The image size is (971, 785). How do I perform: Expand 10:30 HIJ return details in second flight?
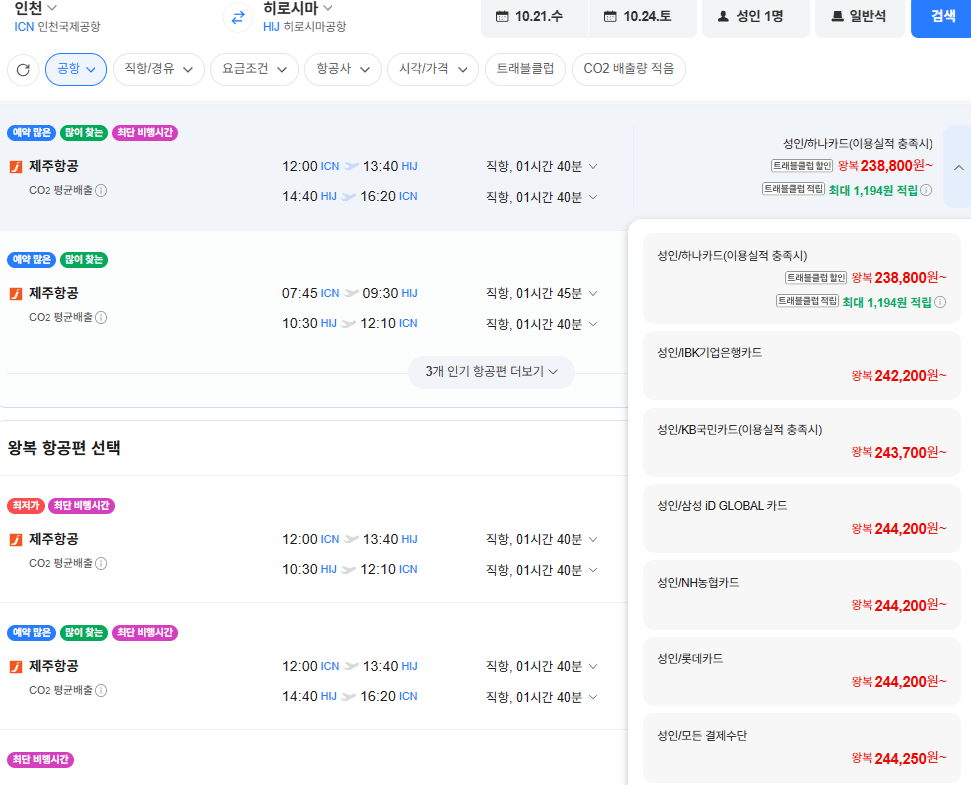pos(593,324)
